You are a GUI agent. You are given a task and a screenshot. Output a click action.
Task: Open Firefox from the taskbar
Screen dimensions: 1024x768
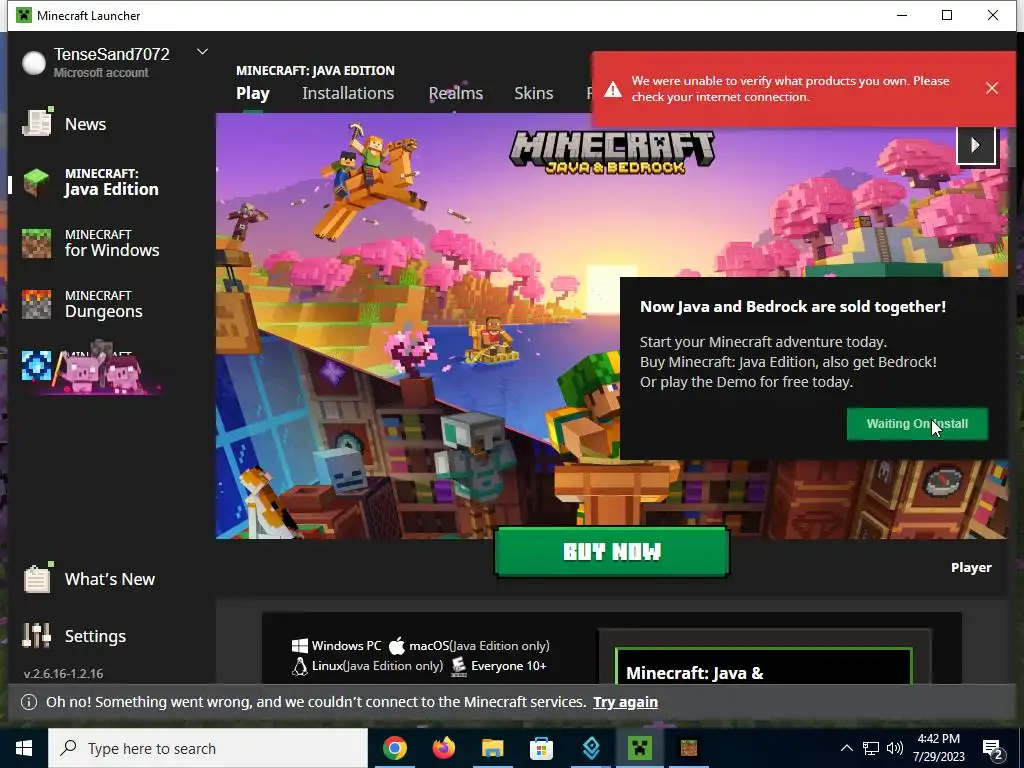point(443,748)
